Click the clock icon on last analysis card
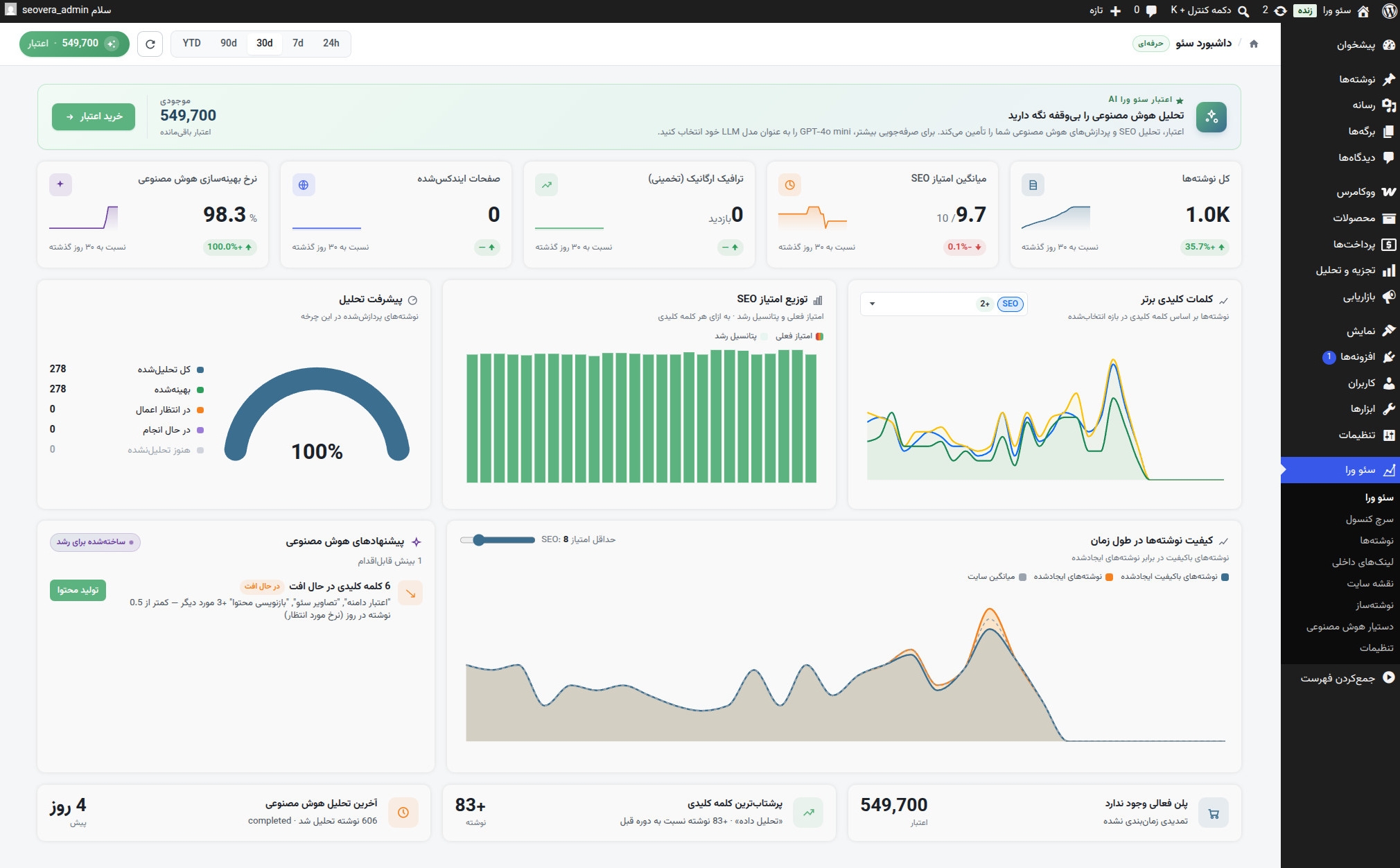 pyautogui.click(x=403, y=813)
